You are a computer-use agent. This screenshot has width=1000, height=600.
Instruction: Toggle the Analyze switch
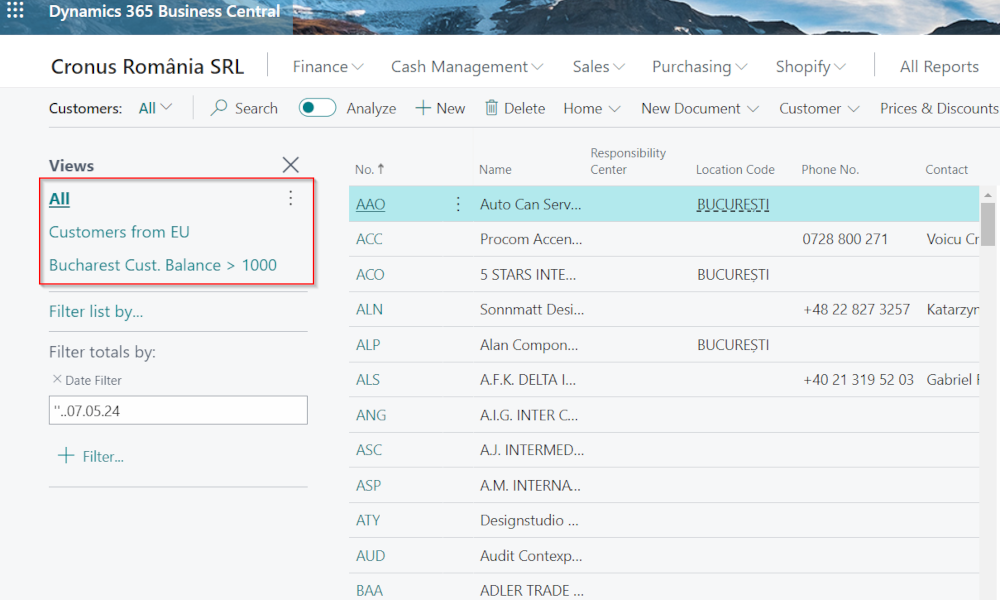[x=317, y=108]
